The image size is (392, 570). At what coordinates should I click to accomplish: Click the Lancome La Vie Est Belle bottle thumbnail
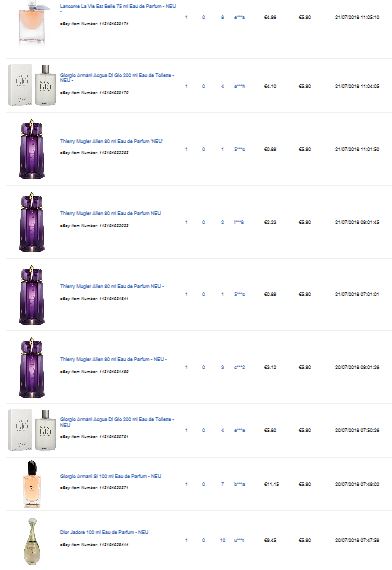(33, 23)
